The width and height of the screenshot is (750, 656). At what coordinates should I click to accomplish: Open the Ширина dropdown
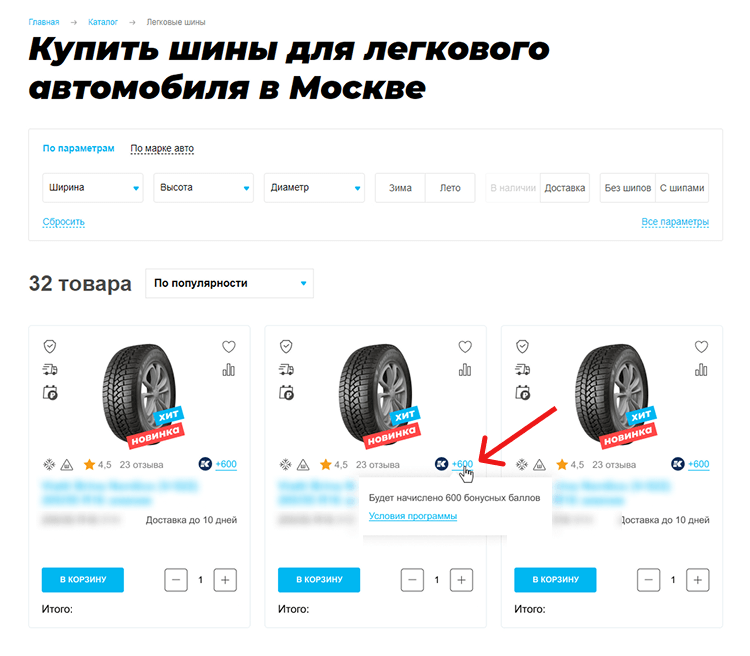[93, 188]
